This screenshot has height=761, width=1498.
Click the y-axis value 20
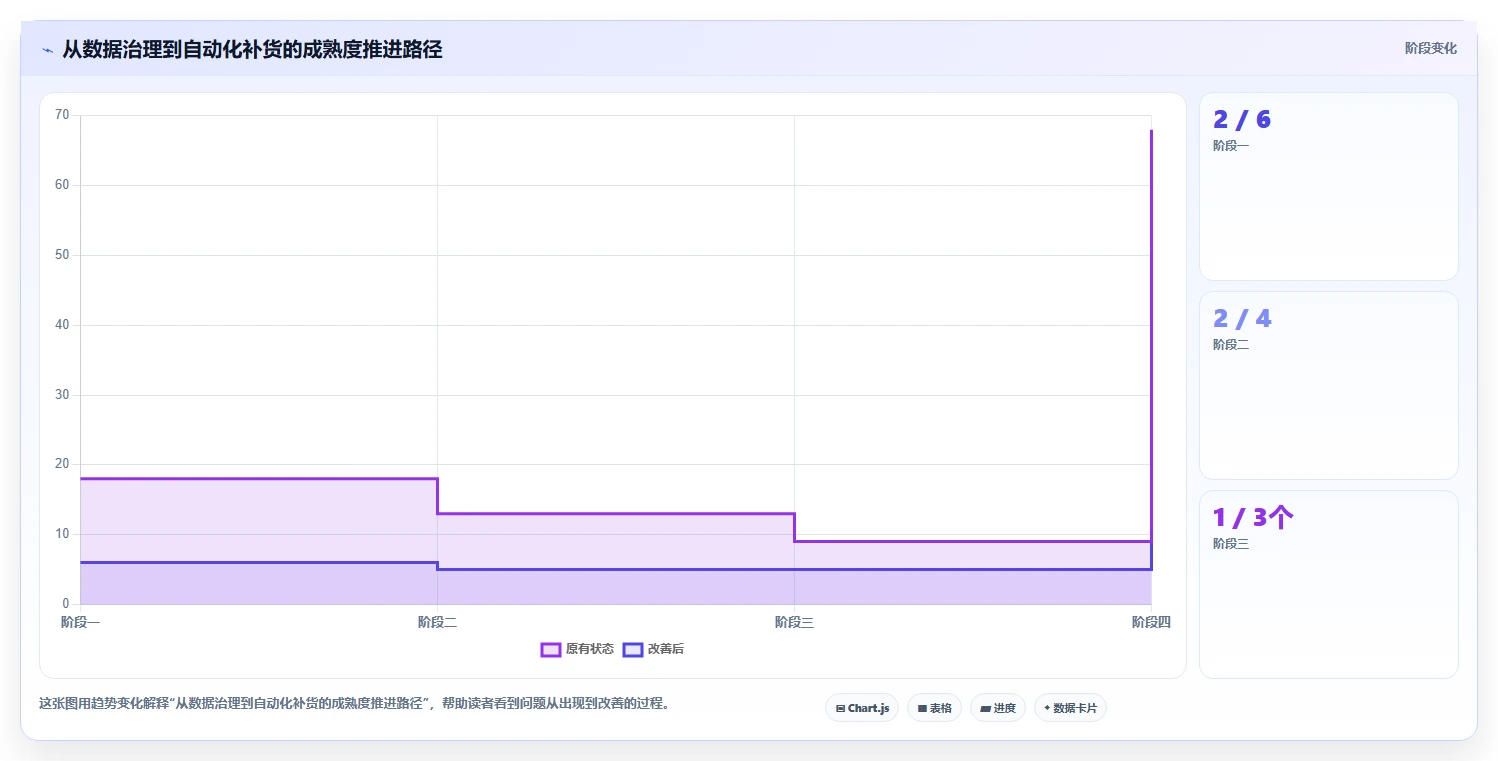(62, 464)
